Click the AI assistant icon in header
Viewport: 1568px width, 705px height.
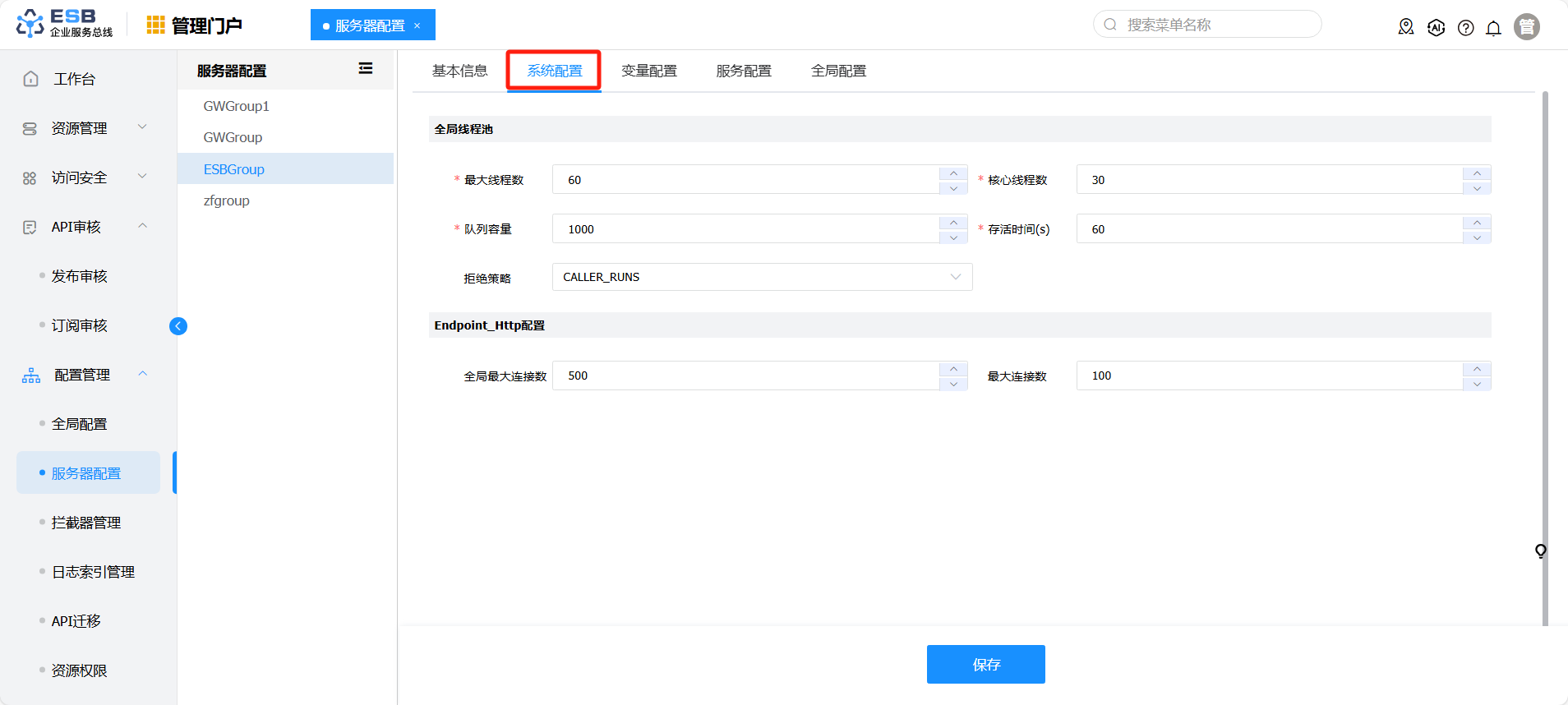(1436, 28)
